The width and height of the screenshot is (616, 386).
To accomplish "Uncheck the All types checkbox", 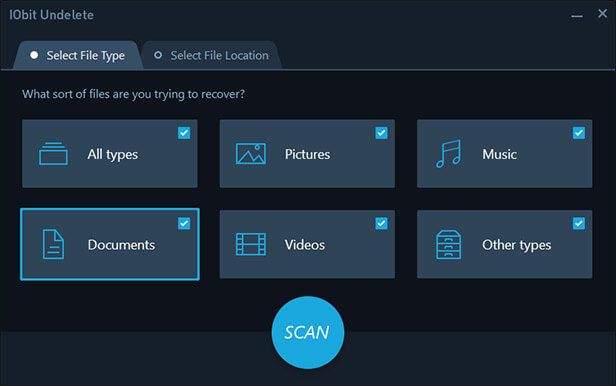I will (184, 133).
